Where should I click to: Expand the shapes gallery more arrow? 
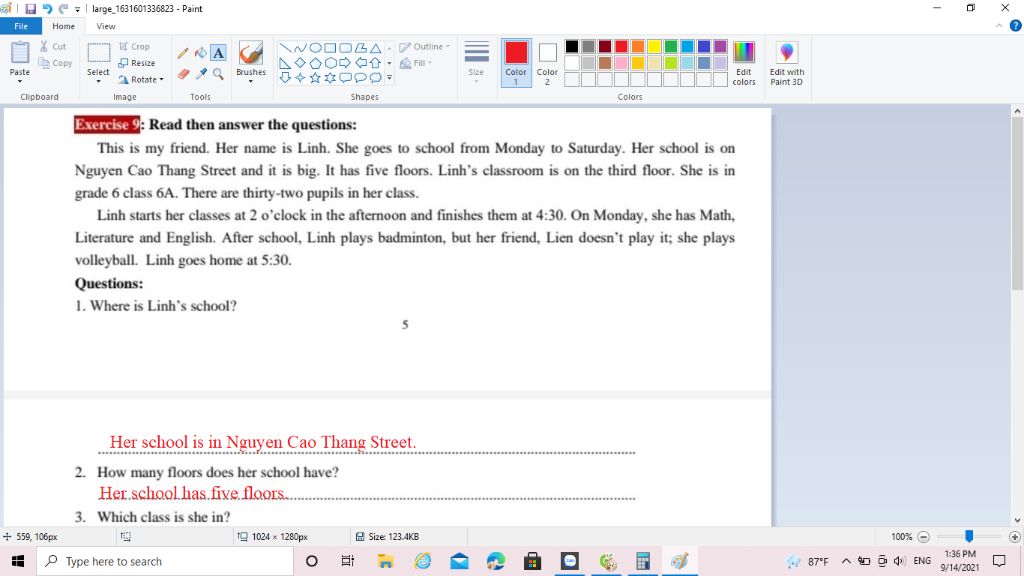coord(389,78)
